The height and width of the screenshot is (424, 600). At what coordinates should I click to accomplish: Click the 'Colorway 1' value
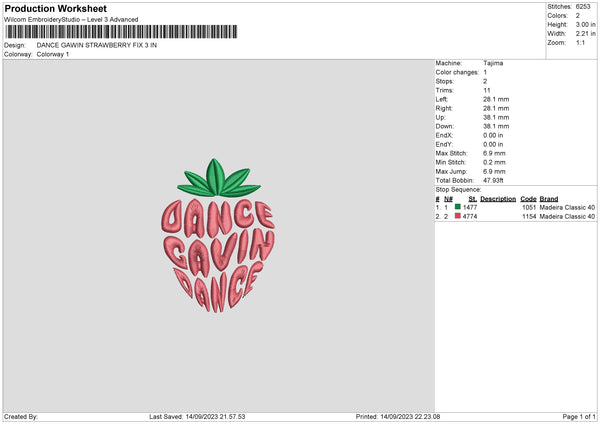53,54
